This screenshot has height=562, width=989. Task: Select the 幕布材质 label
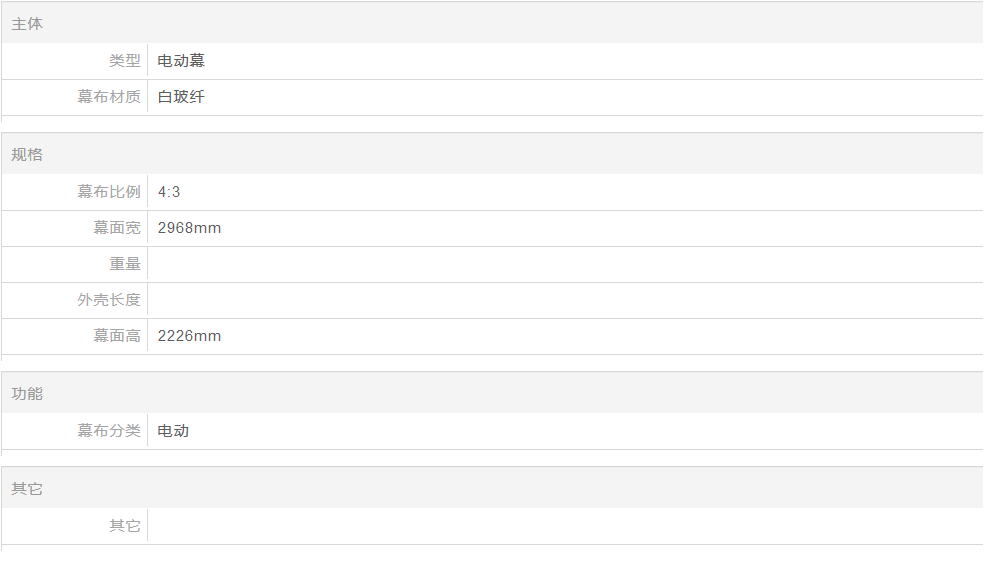(108, 97)
